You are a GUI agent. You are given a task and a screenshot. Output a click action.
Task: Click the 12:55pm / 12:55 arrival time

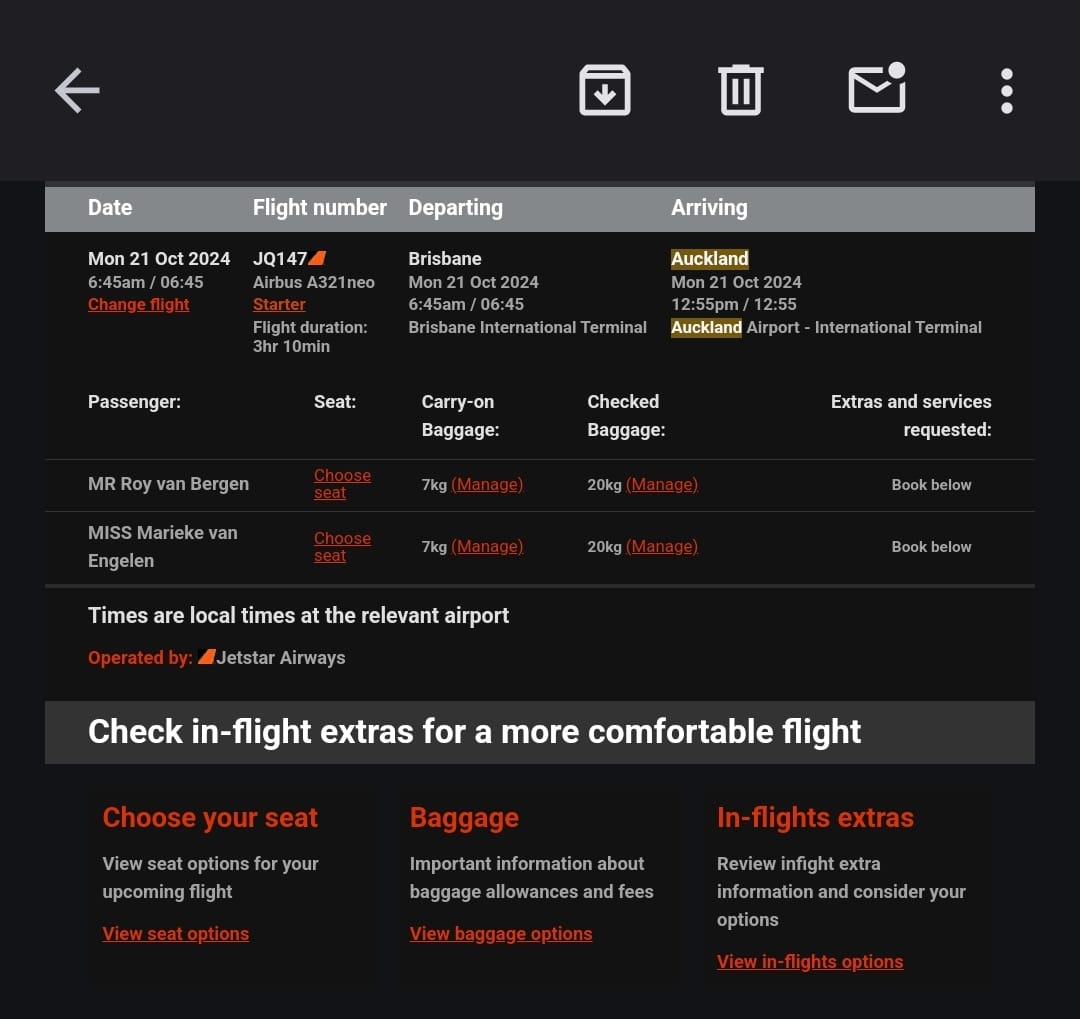coord(734,305)
